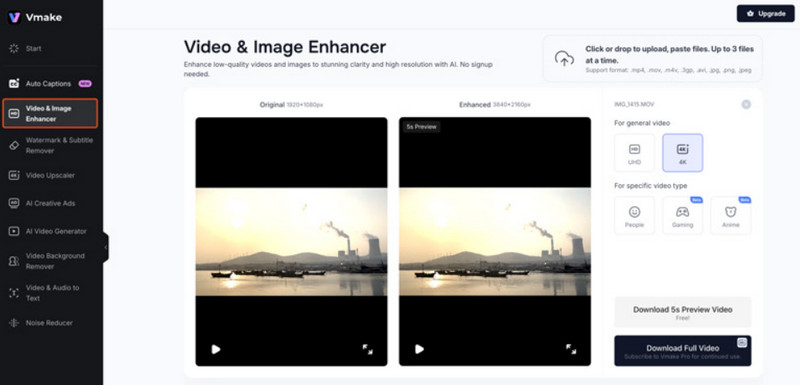Image resolution: width=800 pixels, height=385 pixels.
Task: Click Download Full Video
Action: [683, 351]
